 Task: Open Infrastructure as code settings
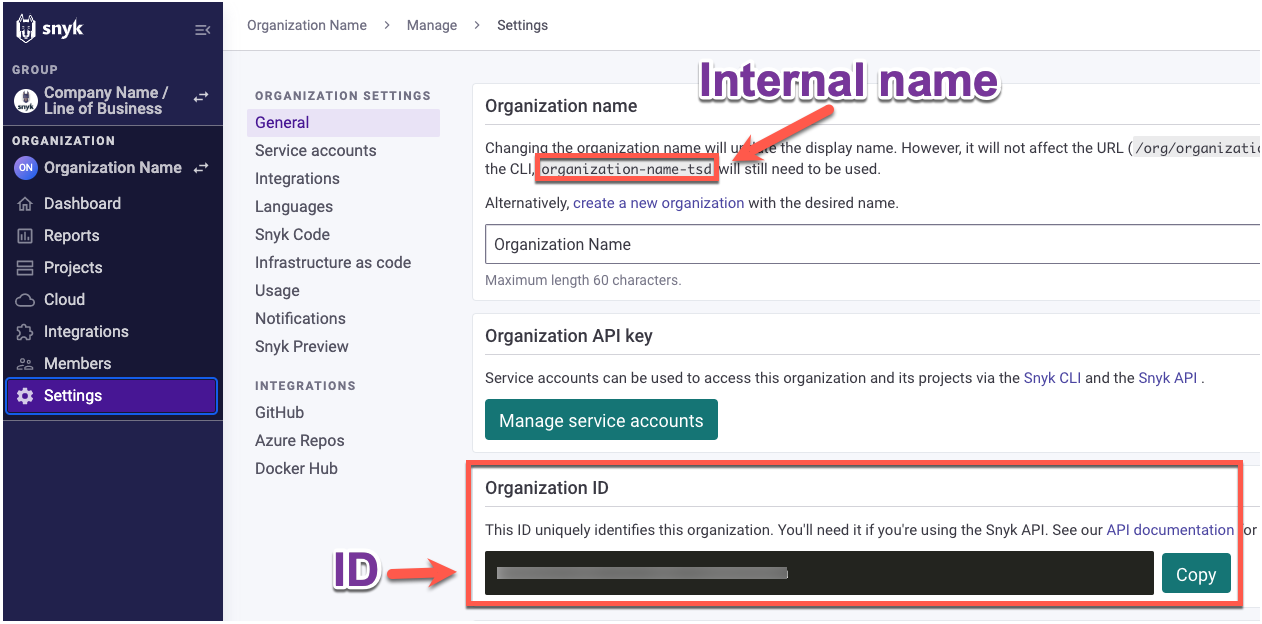[333, 263]
